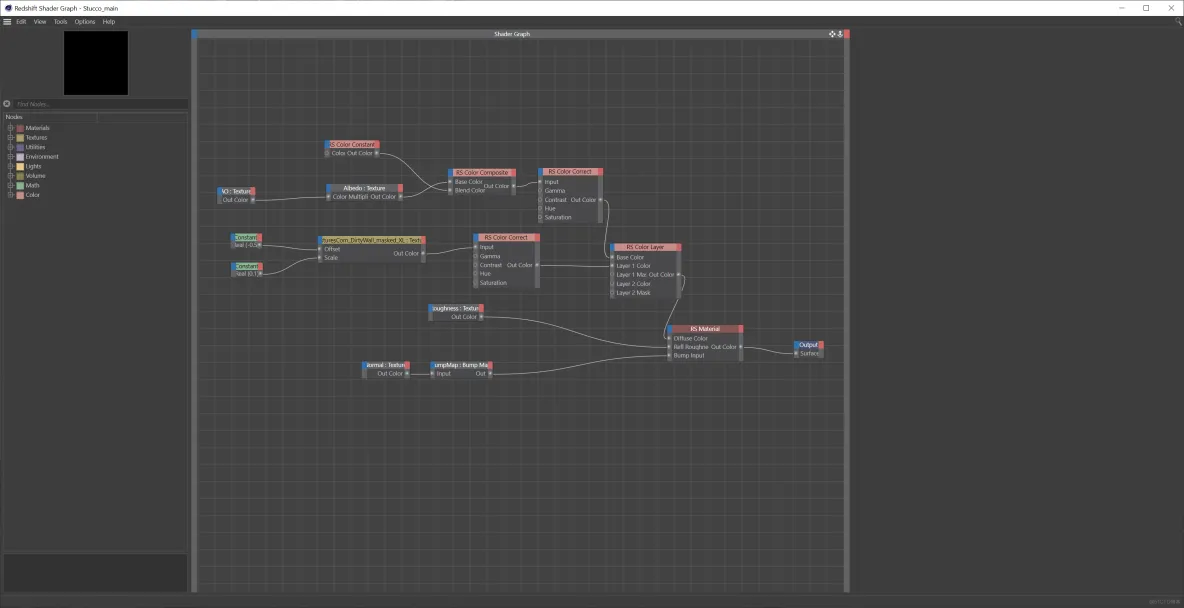This screenshot has width=1184, height=608.
Task: Clear the Find Nodes search with the X icon
Action: [7, 104]
